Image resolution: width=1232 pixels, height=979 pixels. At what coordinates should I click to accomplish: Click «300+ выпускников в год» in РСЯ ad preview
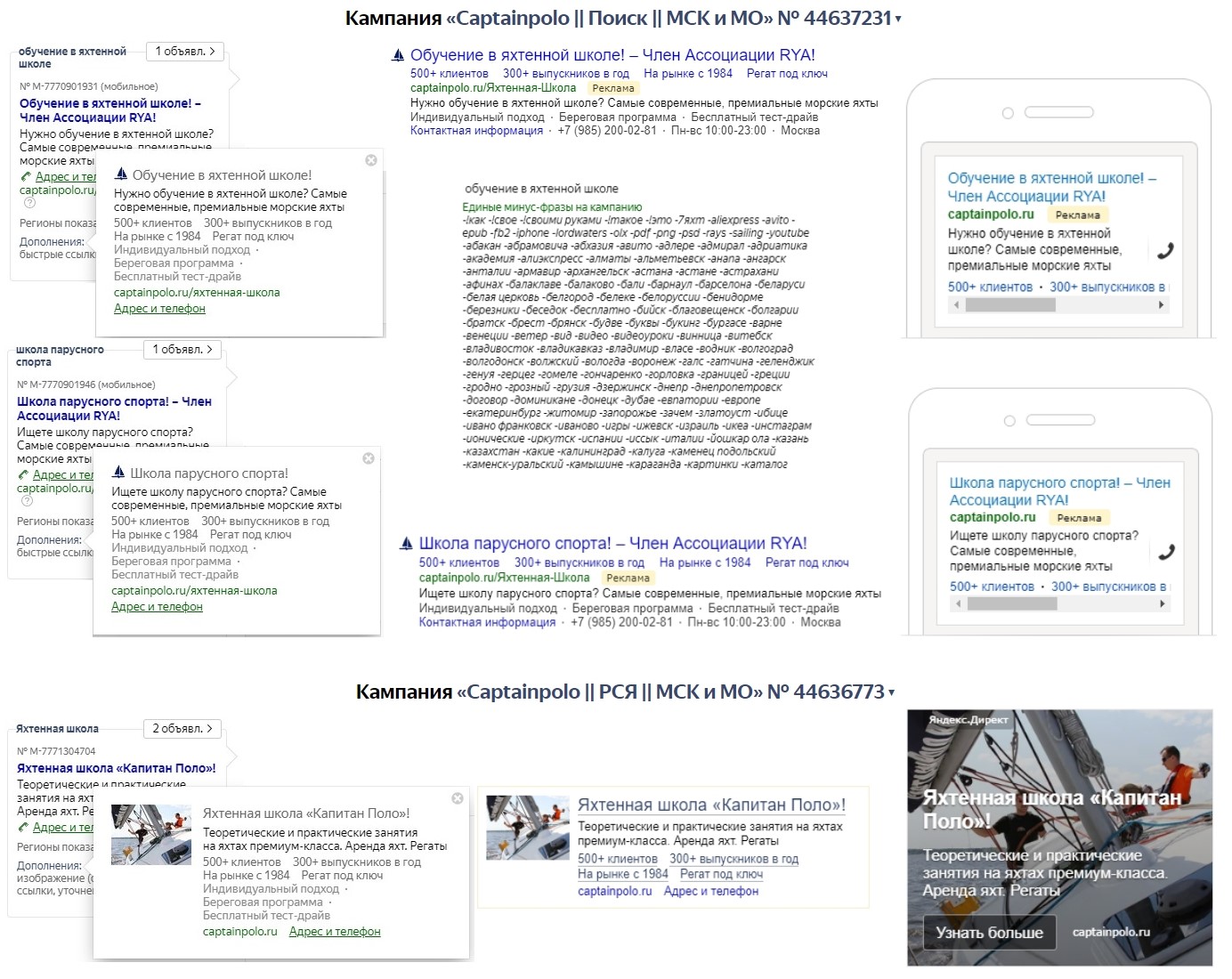pos(734,859)
